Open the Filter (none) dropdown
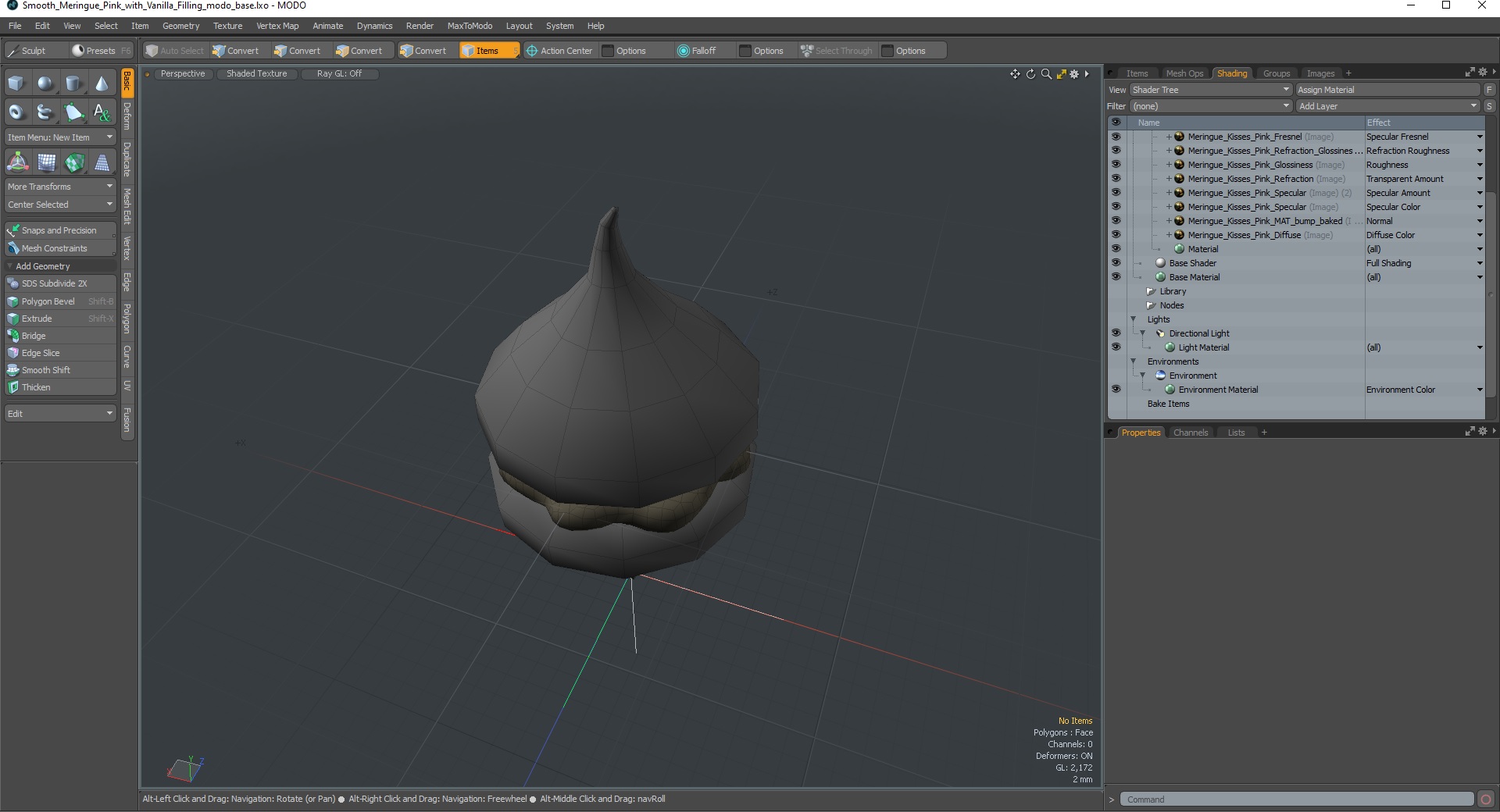Image resolution: width=1500 pixels, height=812 pixels. [1211, 106]
